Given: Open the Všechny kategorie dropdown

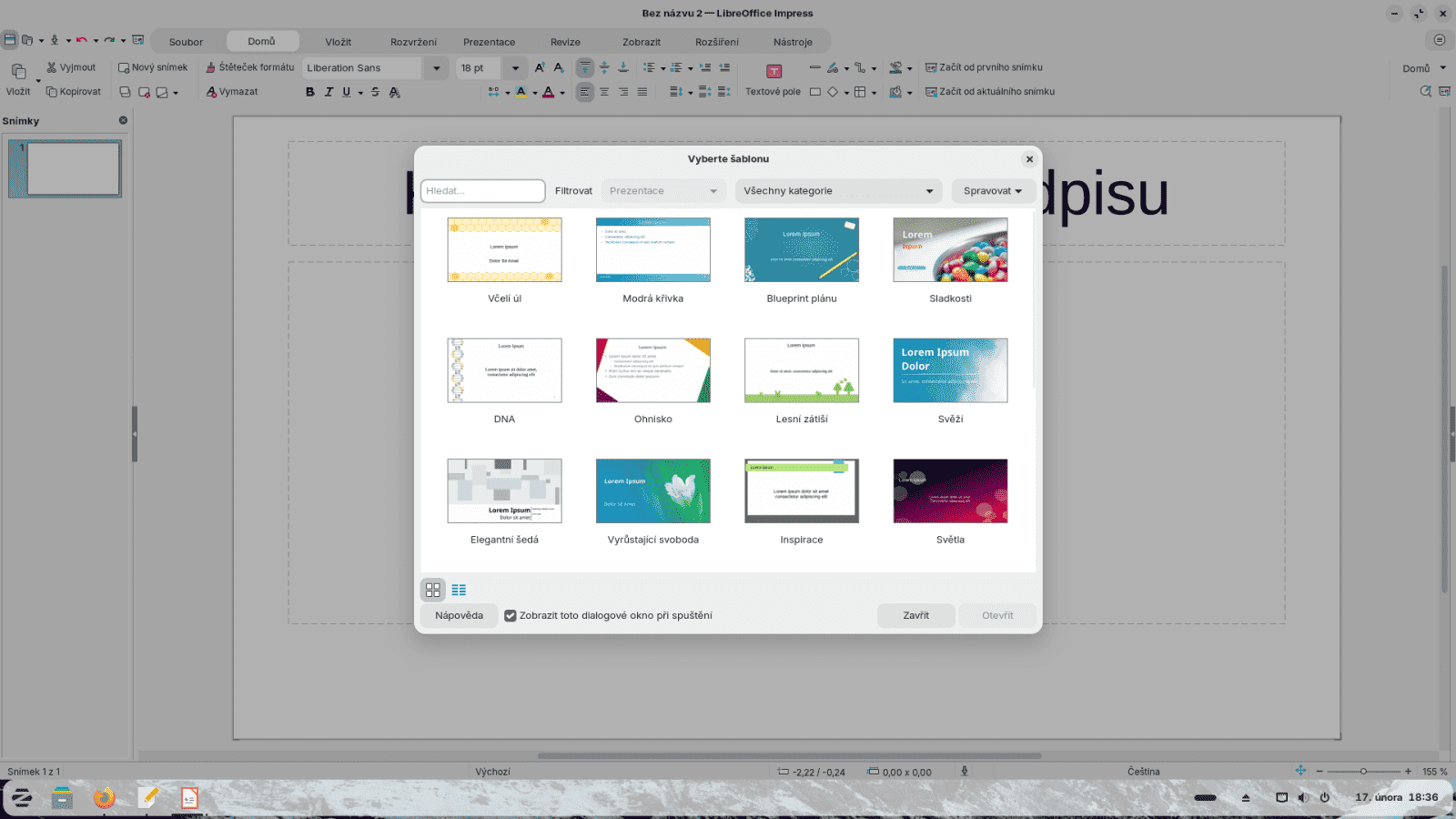Looking at the screenshot, I should click(838, 191).
